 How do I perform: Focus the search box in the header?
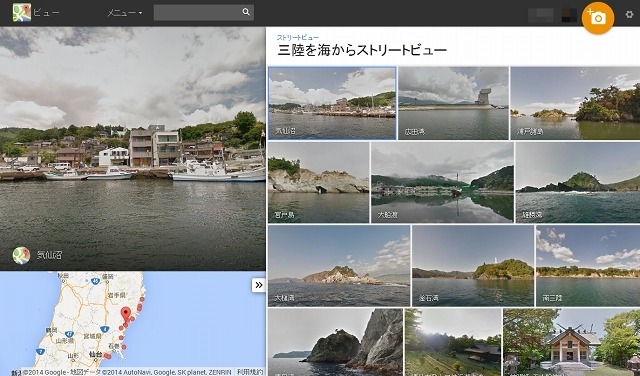tap(204, 12)
